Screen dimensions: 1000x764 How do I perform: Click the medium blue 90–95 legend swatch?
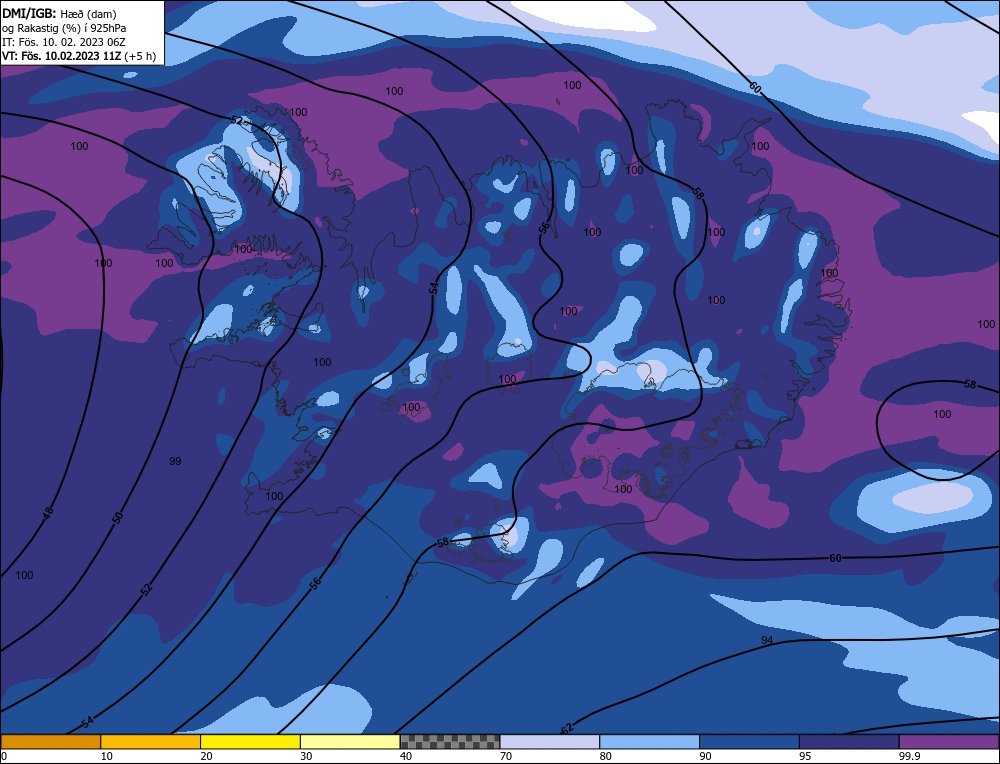point(749,742)
